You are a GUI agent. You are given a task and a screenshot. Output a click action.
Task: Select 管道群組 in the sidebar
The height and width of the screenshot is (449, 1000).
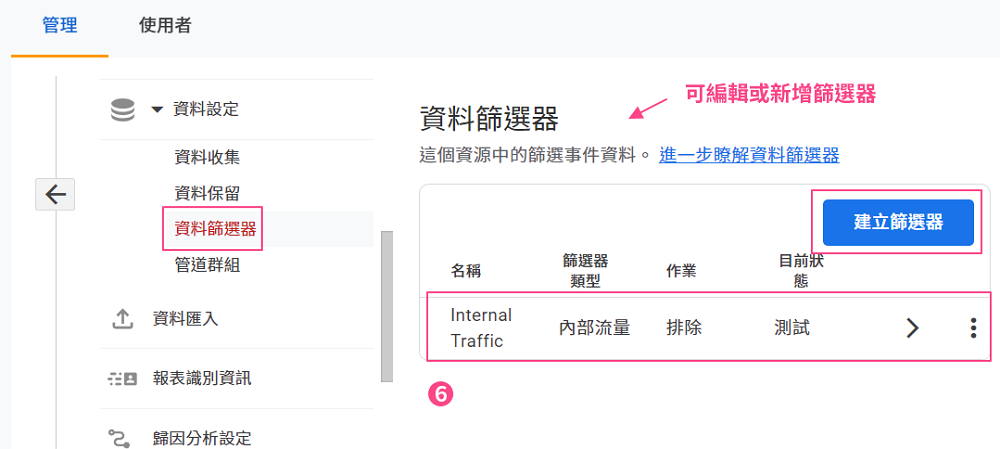(207, 265)
